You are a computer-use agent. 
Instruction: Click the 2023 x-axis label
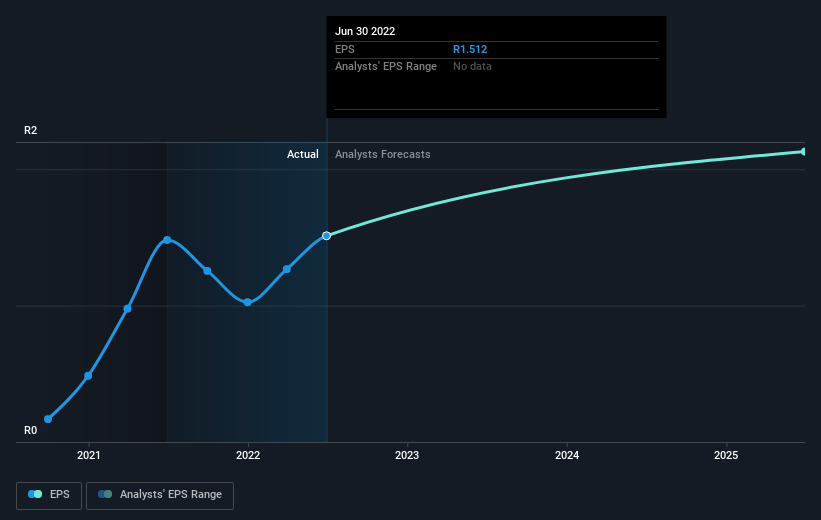coord(407,455)
